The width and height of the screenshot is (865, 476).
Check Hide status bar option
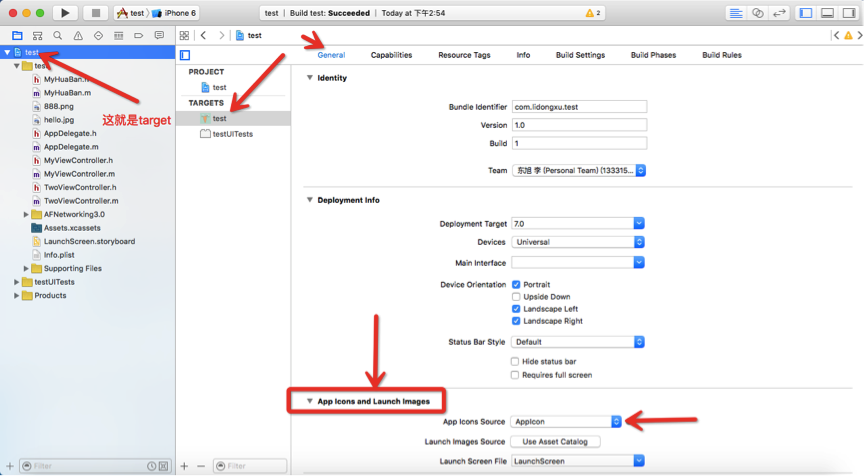click(x=515, y=362)
